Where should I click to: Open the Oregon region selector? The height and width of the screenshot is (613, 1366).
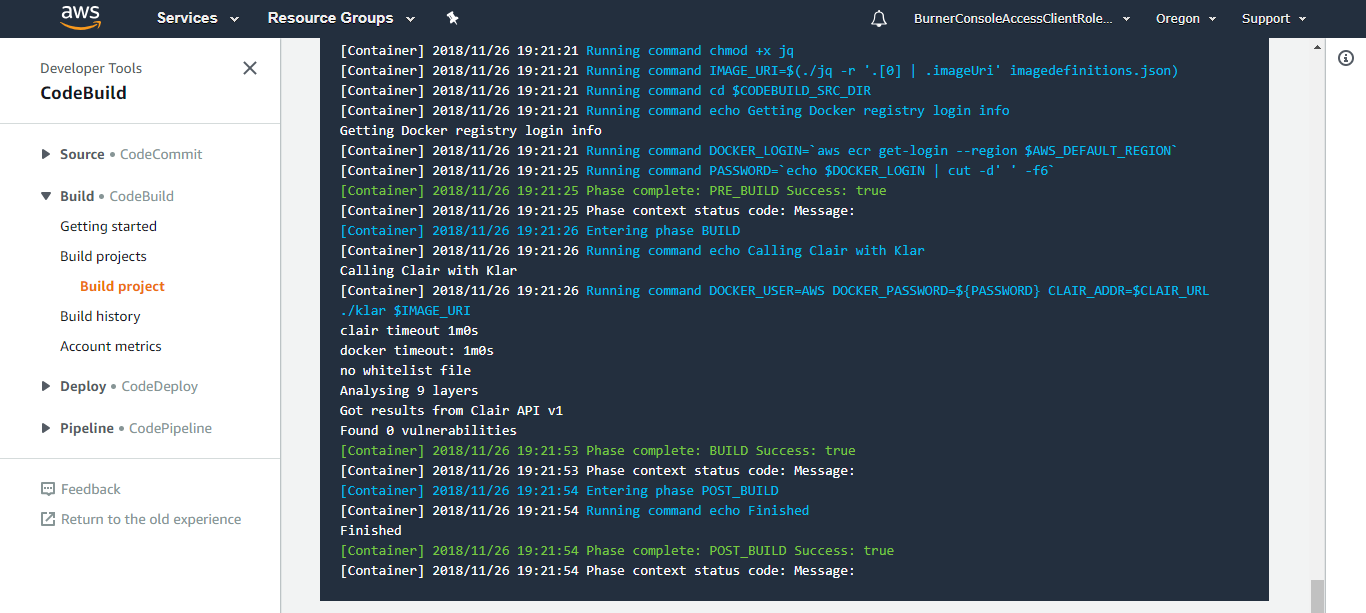tap(1186, 18)
